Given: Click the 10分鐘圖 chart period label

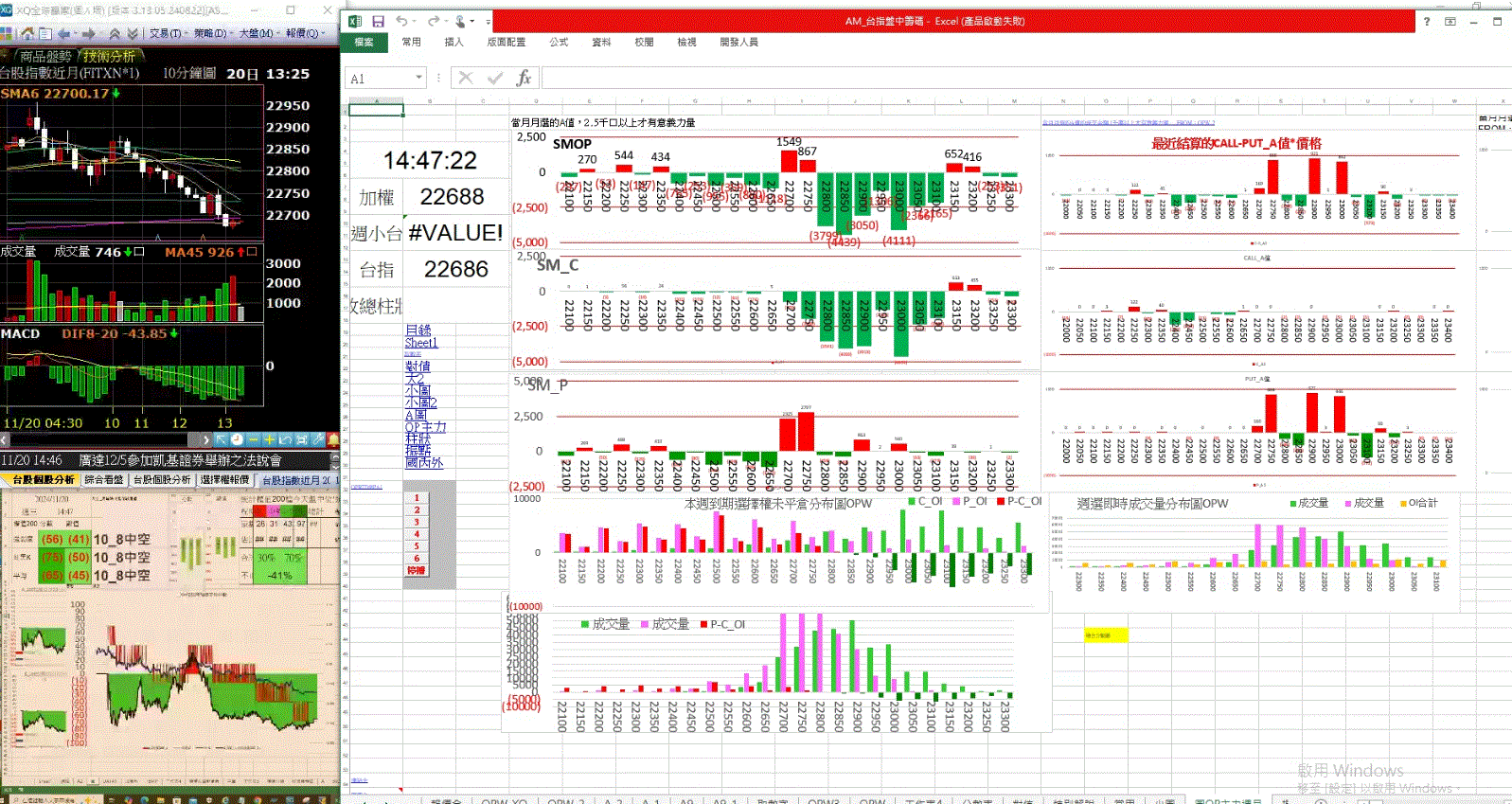Looking at the screenshot, I should (189, 73).
